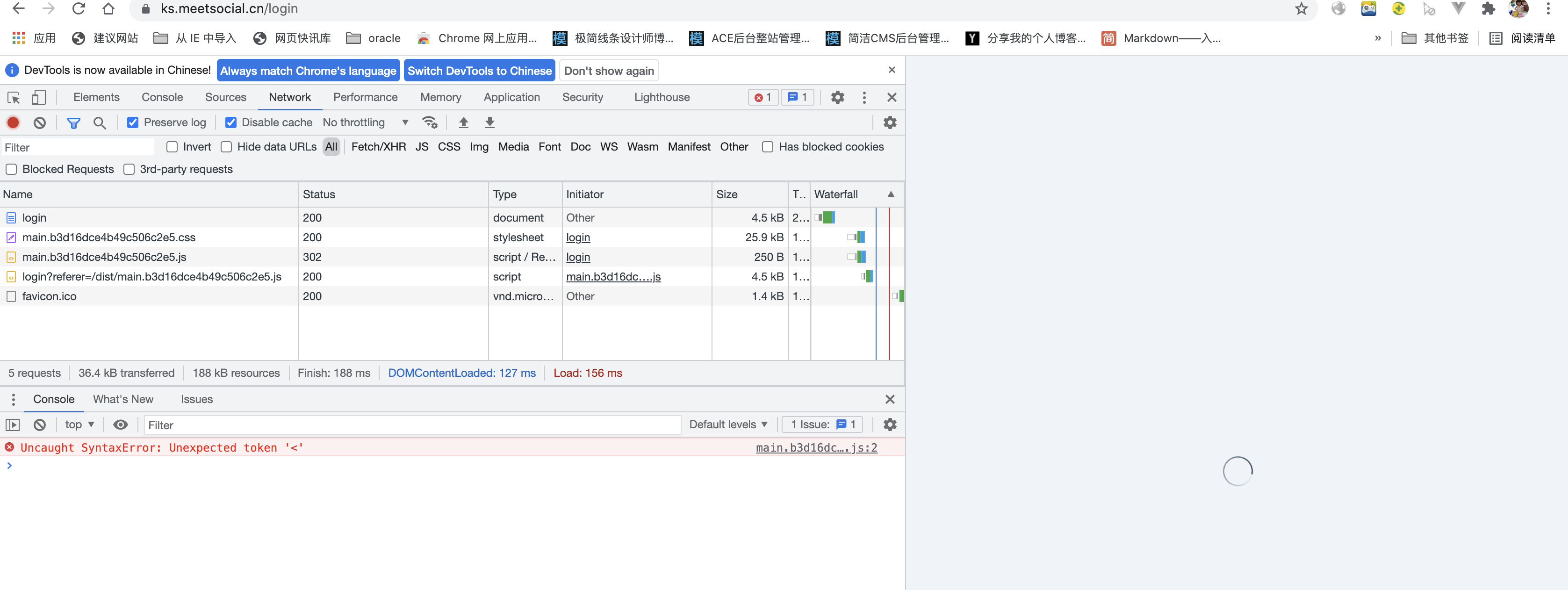This screenshot has width=1568, height=590.
Task: Stop recording network log
Action: click(x=13, y=122)
